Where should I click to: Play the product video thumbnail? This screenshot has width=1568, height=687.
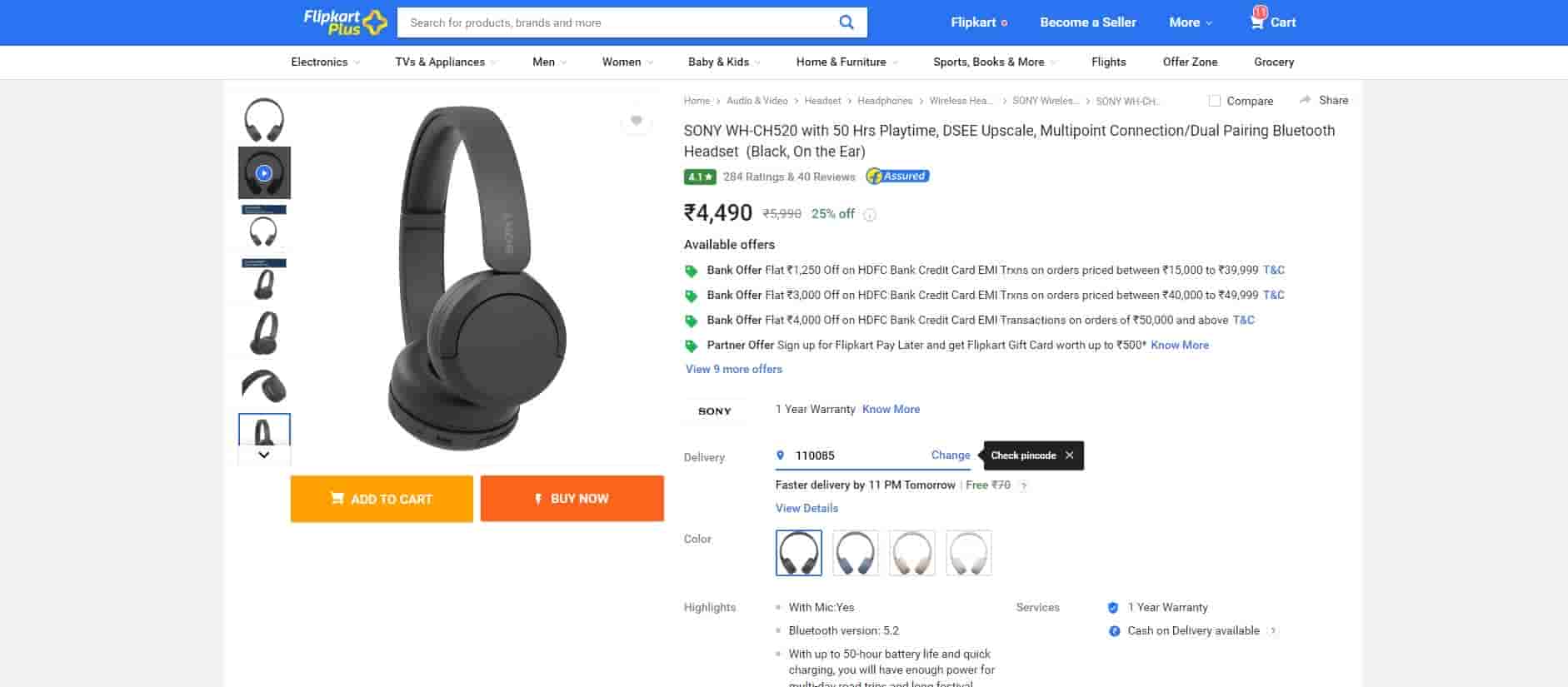[x=264, y=173]
